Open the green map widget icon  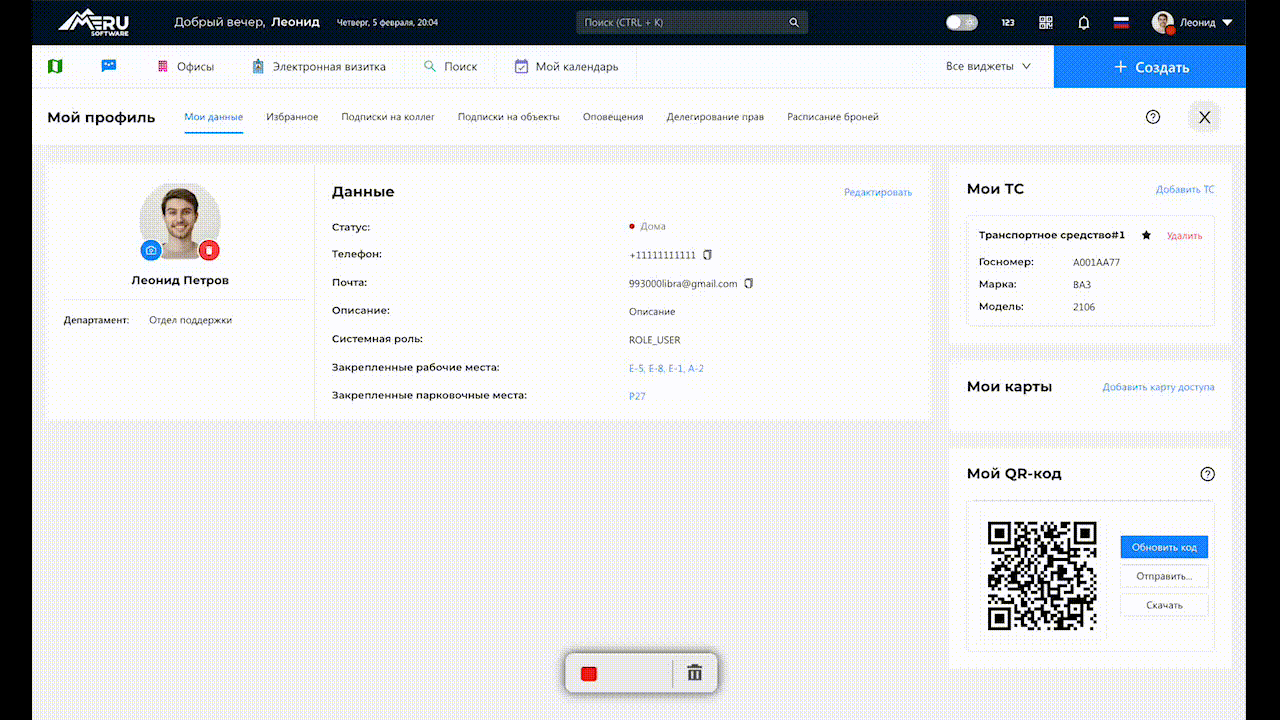pos(55,66)
